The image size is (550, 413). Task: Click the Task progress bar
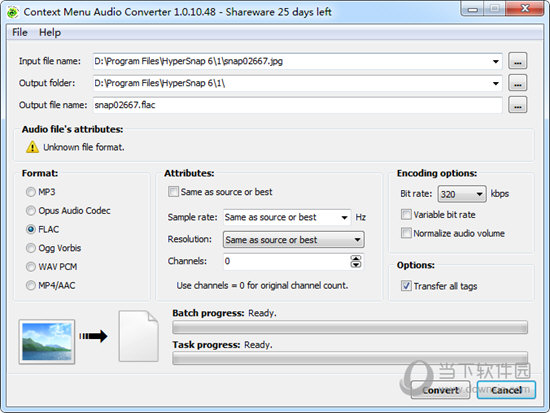(x=350, y=359)
